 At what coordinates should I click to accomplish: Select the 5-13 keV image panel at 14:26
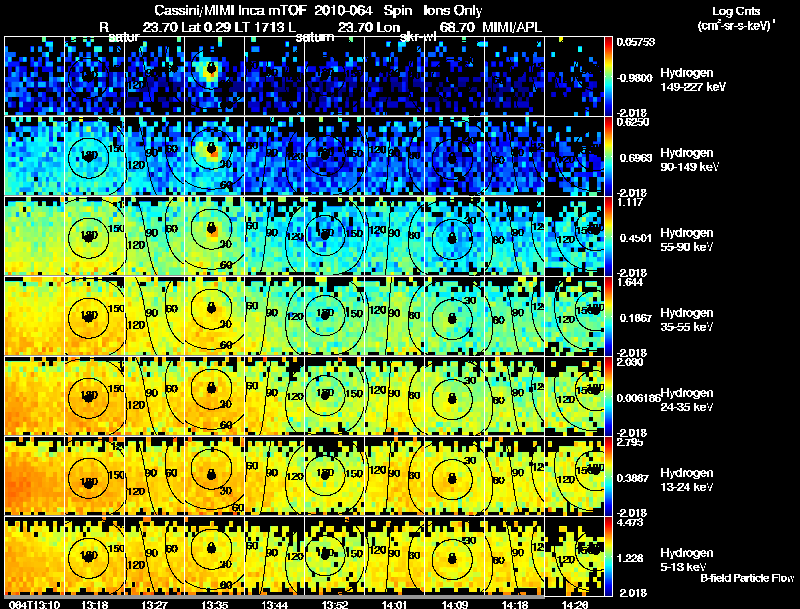coord(575,556)
